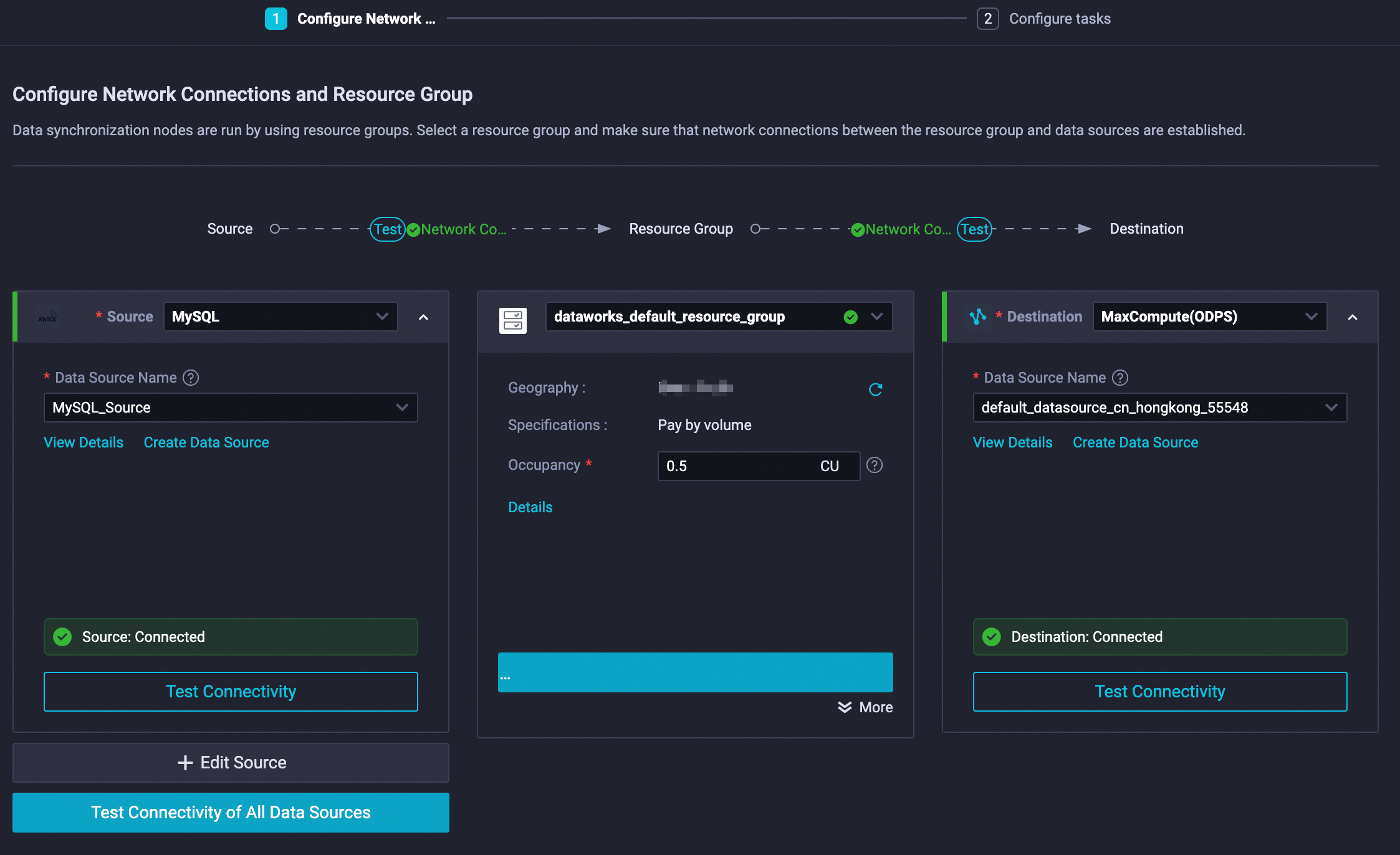Click Resource Group label in flow diagram

681,229
